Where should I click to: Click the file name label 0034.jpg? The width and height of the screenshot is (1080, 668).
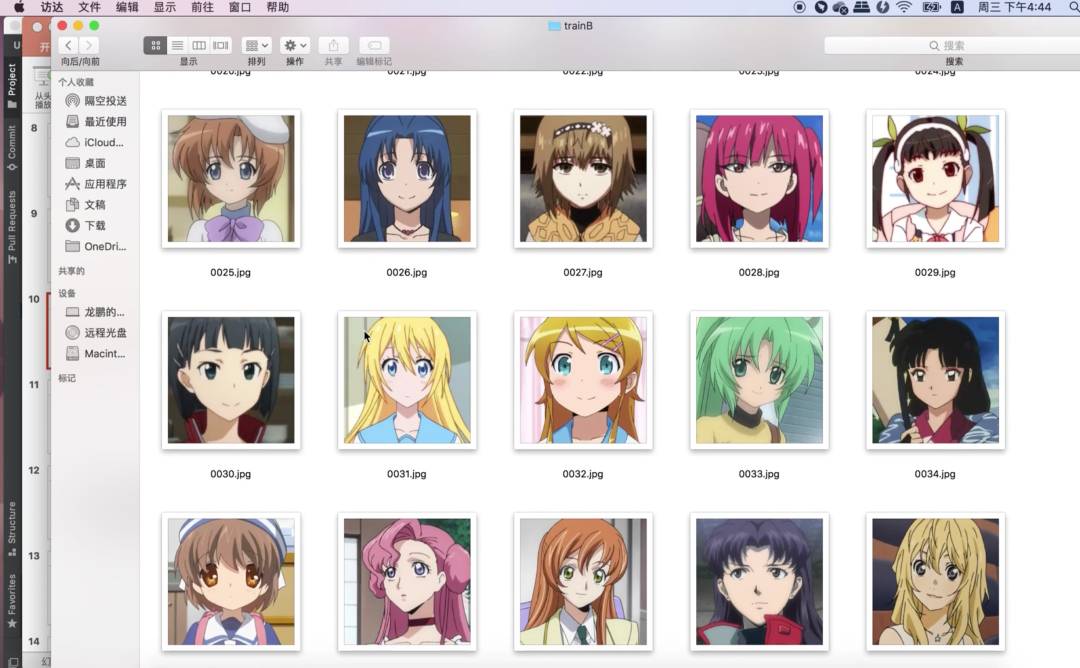coord(935,474)
